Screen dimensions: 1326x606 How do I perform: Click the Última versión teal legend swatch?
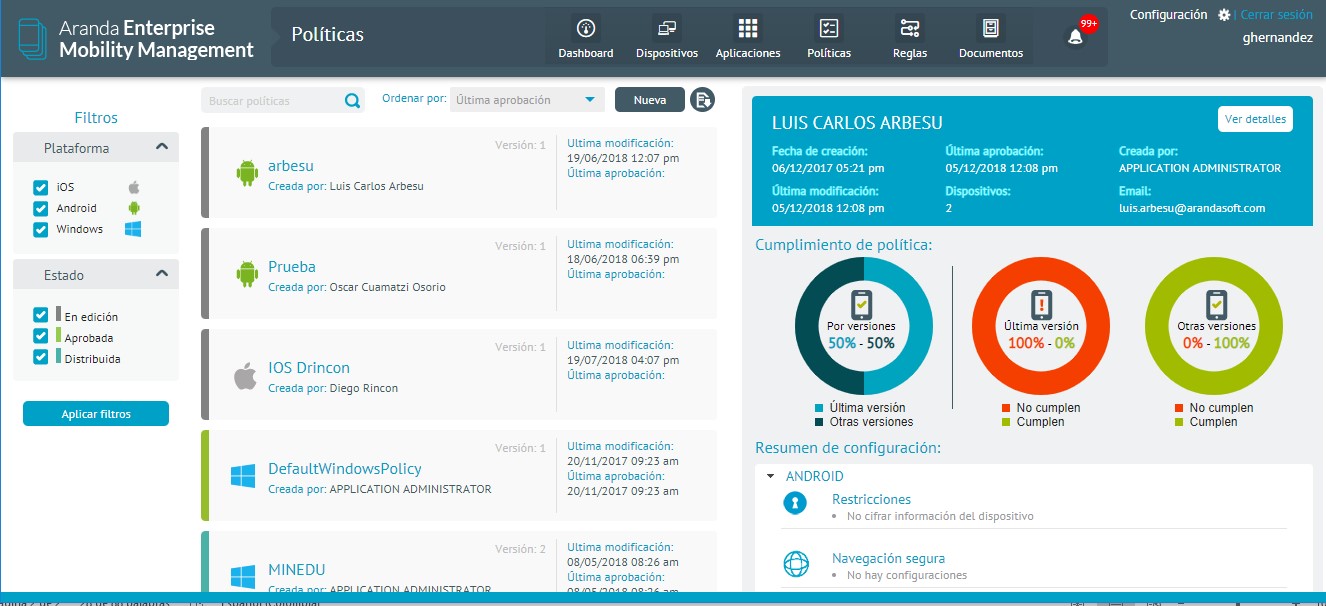click(x=819, y=408)
